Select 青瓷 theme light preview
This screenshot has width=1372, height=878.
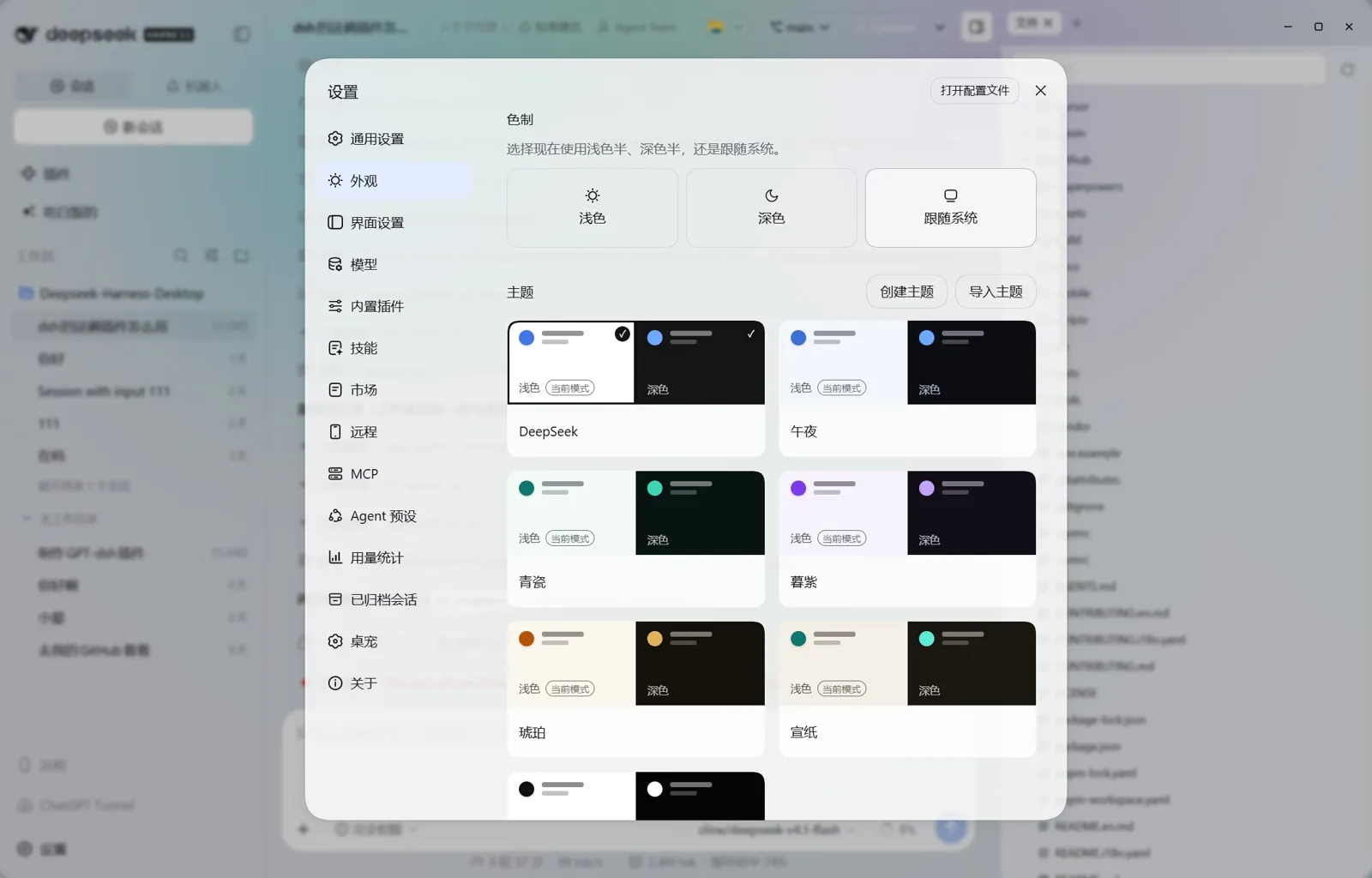click(x=571, y=513)
